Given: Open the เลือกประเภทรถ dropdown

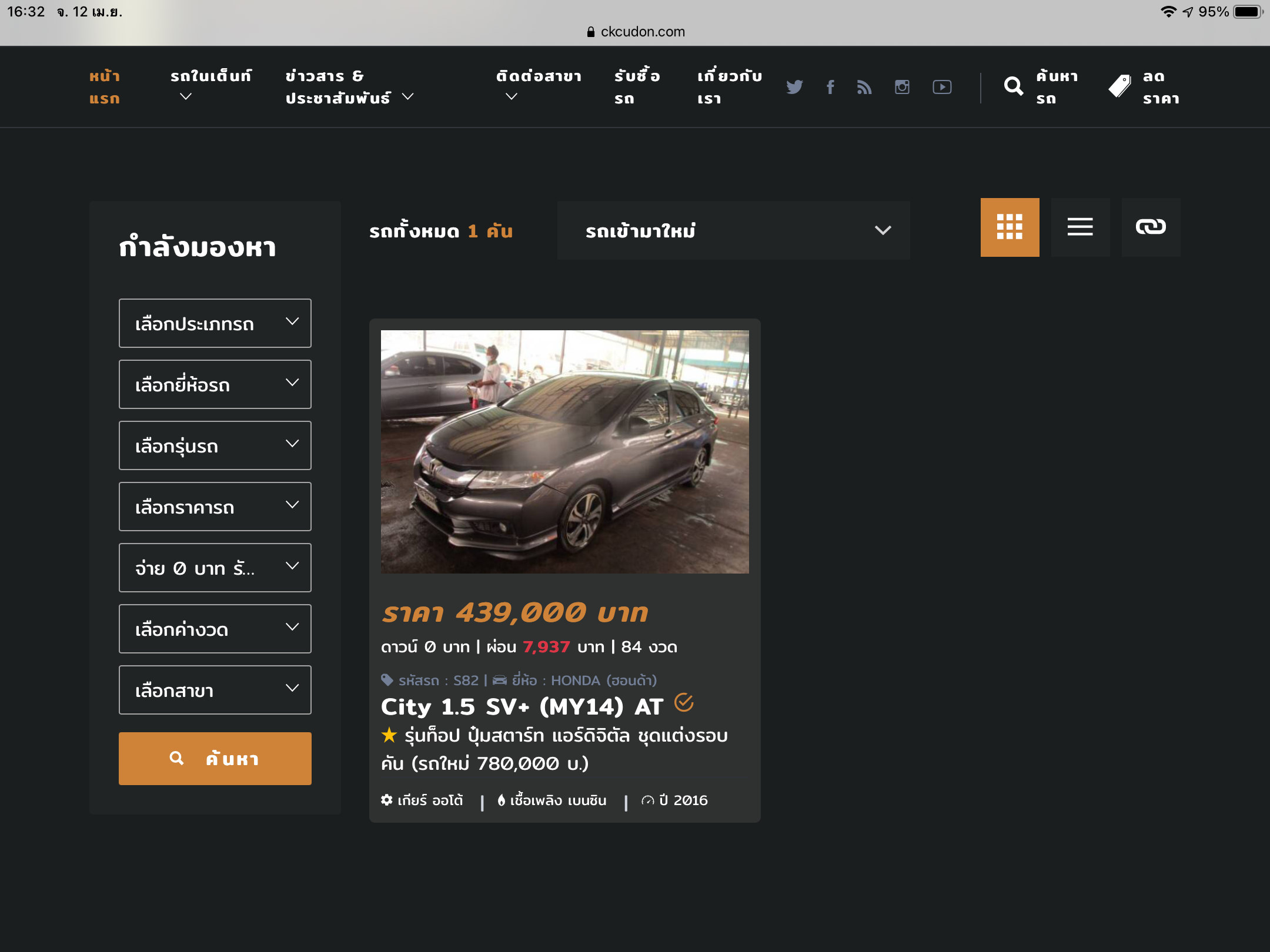Looking at the screenshot, I should click(x=215, y=323).
